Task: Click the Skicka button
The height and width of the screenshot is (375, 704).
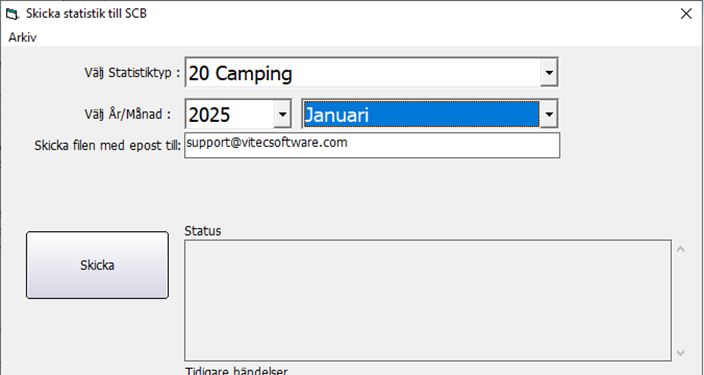Action: click(97, 265)
